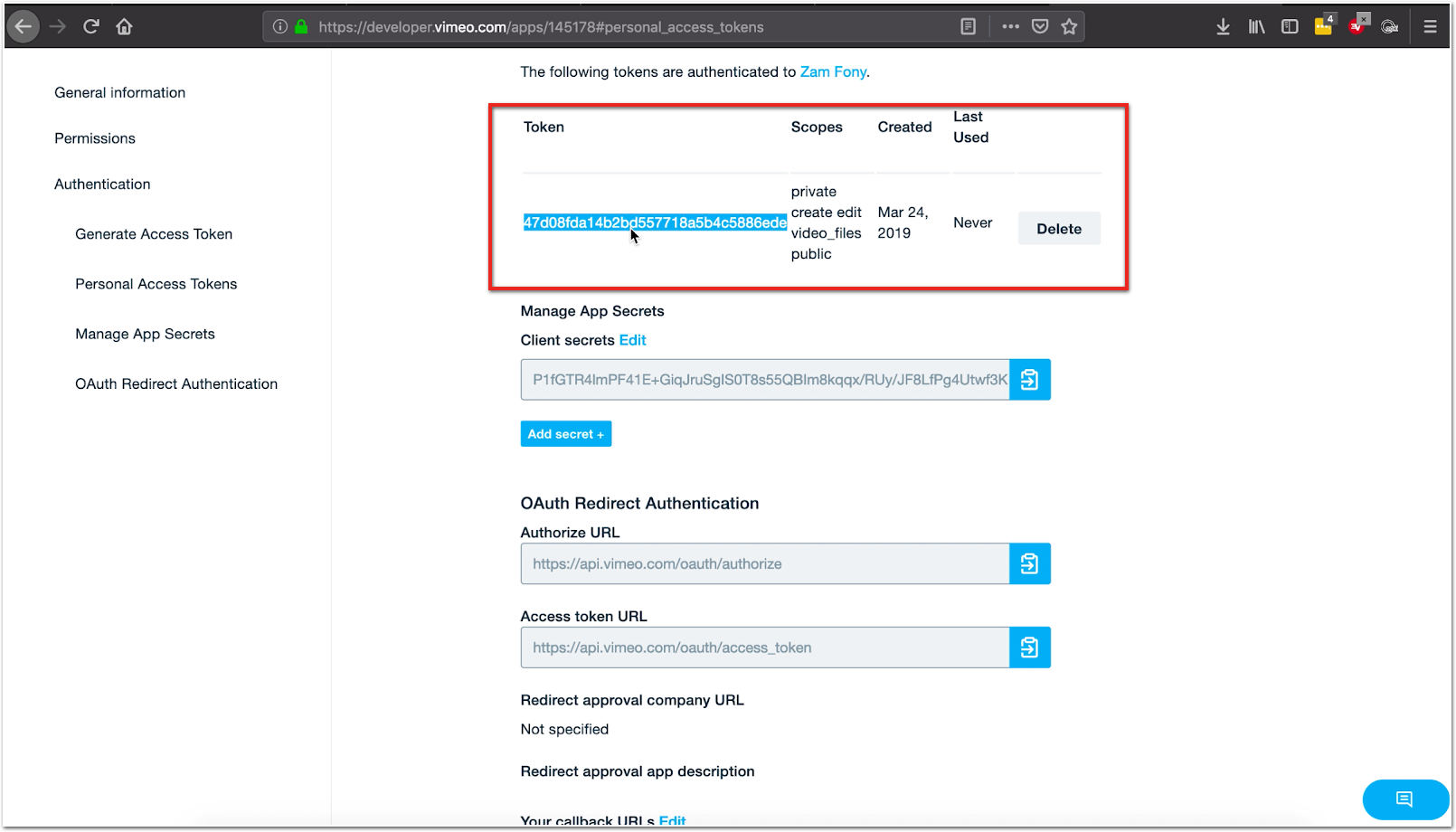
Task: Click the Access token URL field
Action: click(765, 648)
